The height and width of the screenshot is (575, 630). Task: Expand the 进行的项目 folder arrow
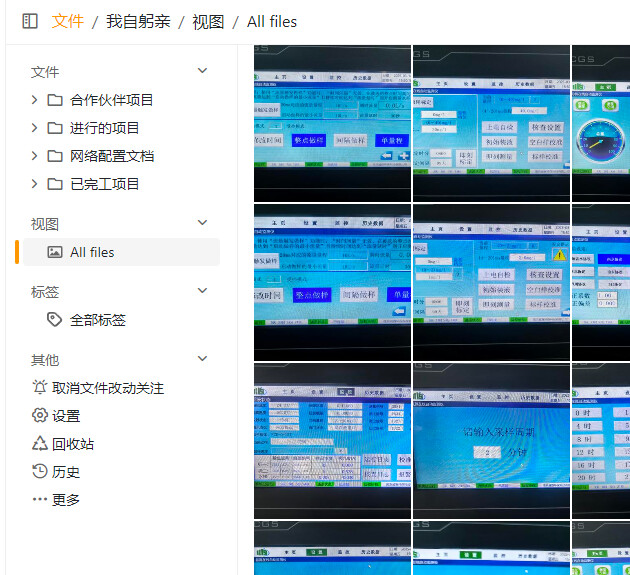pyautogui.click(x=35, y=128)
